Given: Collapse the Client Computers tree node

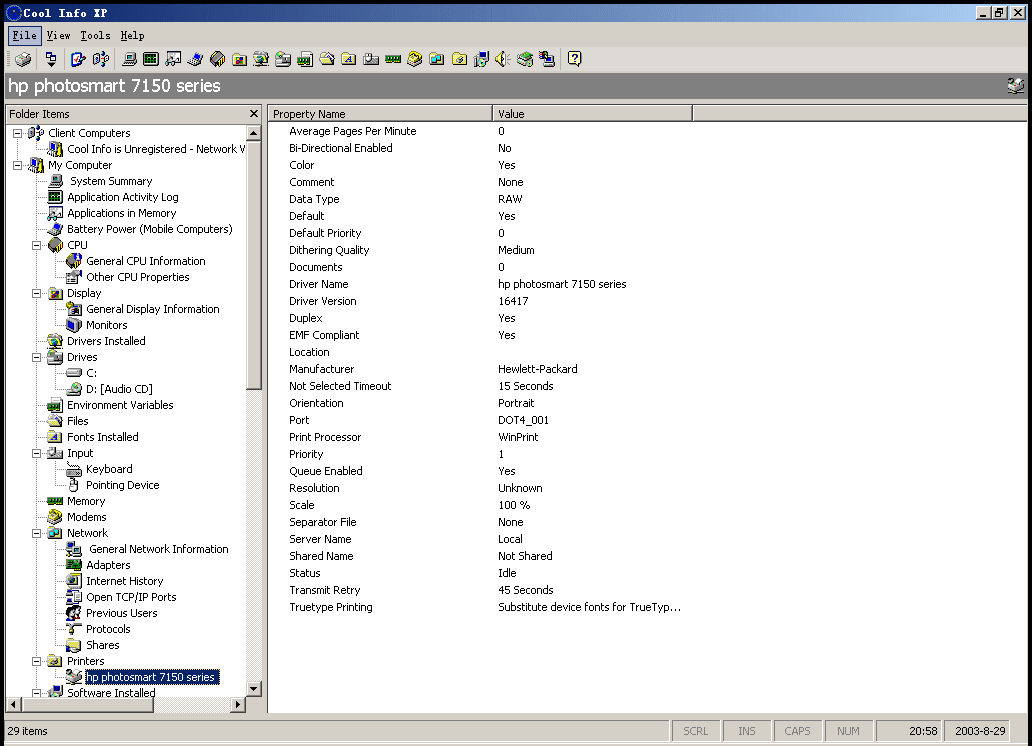Looking at the screenshot, I should [x=18, y=133].
